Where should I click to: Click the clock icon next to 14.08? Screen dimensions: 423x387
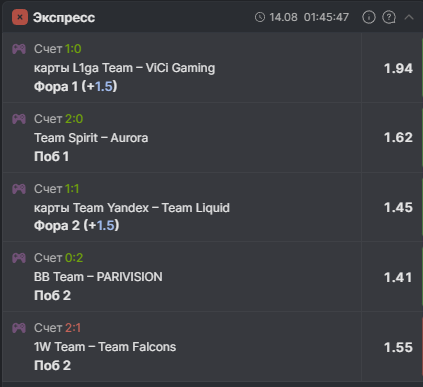tap(260, 17)
